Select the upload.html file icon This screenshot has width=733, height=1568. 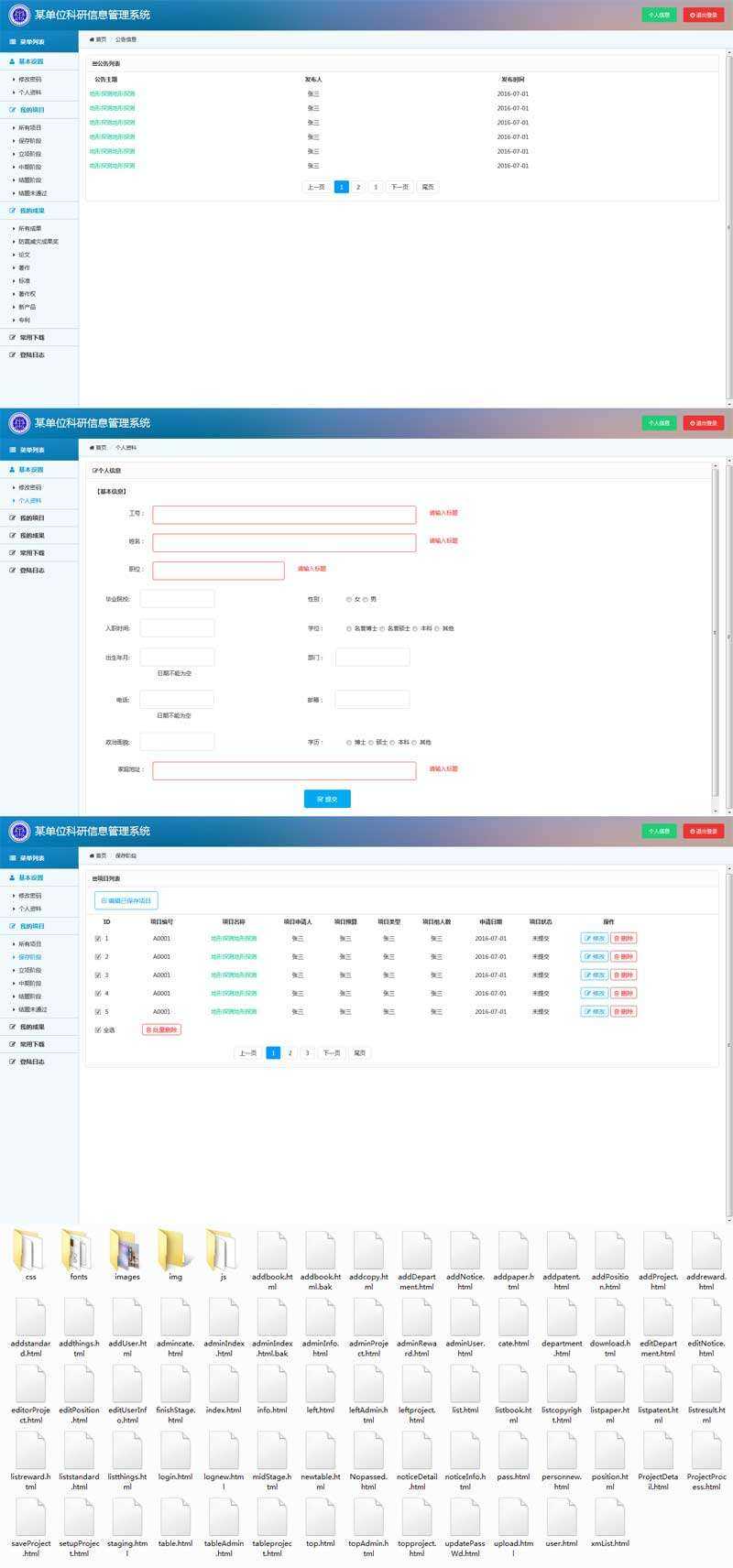(513, 1517)
